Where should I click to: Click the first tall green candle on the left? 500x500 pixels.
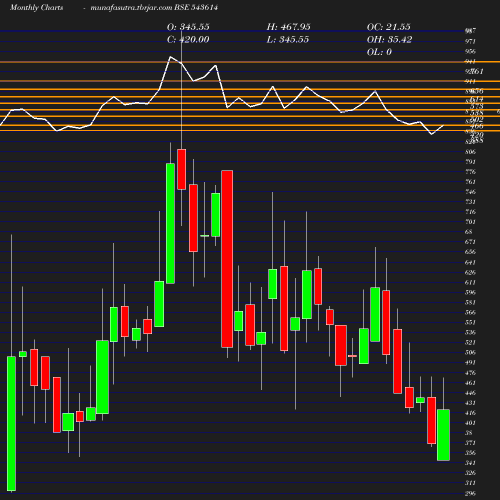pyautogui.click(x=11, y=423)
